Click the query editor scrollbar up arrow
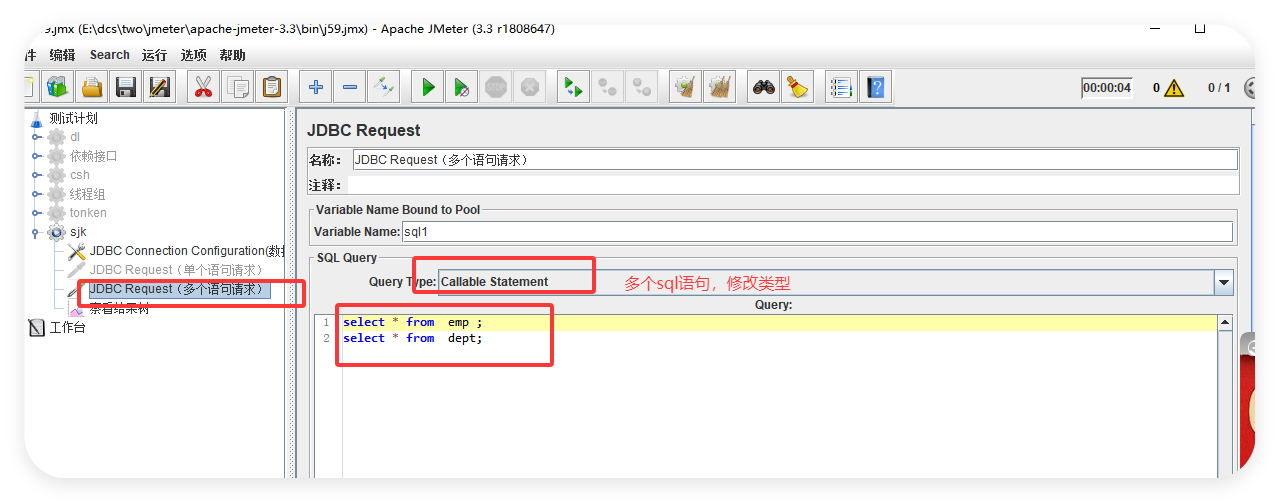Viewport: 1279px width, 502px height. [1225, 323]
